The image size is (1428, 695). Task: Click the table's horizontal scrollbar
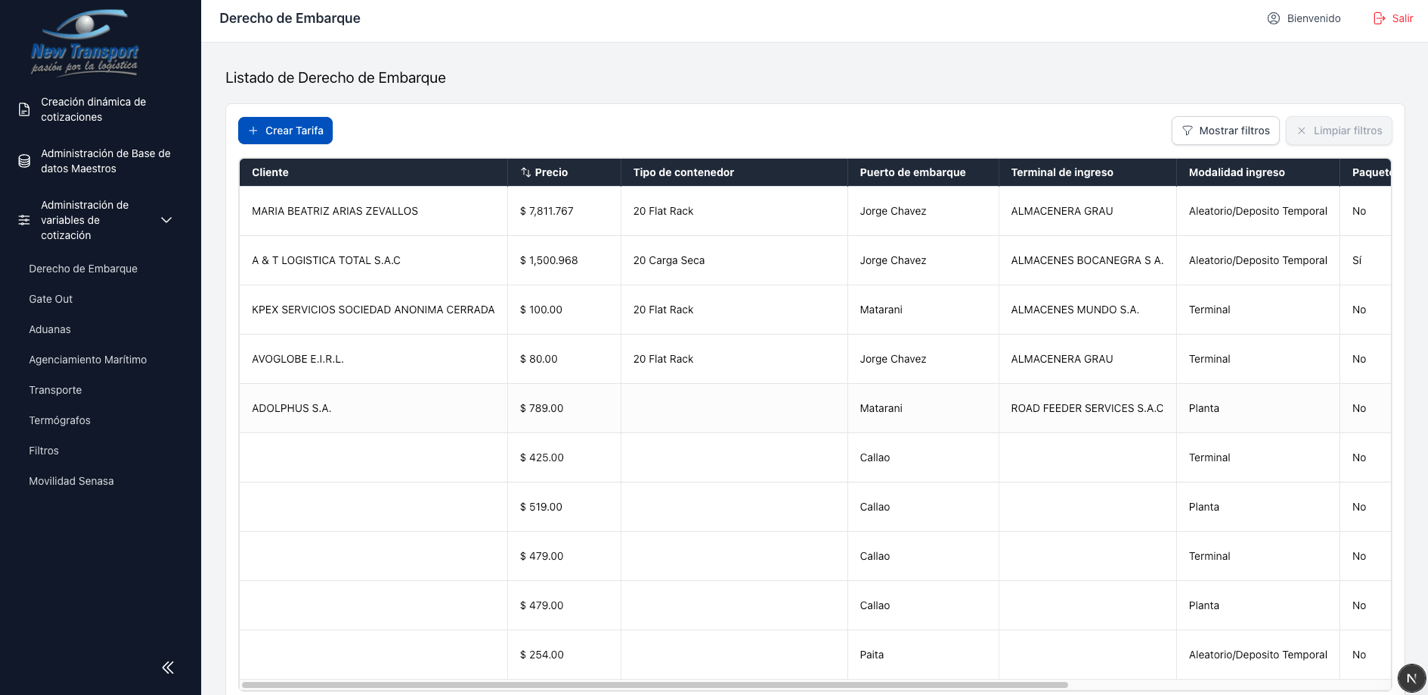(655, 685)
